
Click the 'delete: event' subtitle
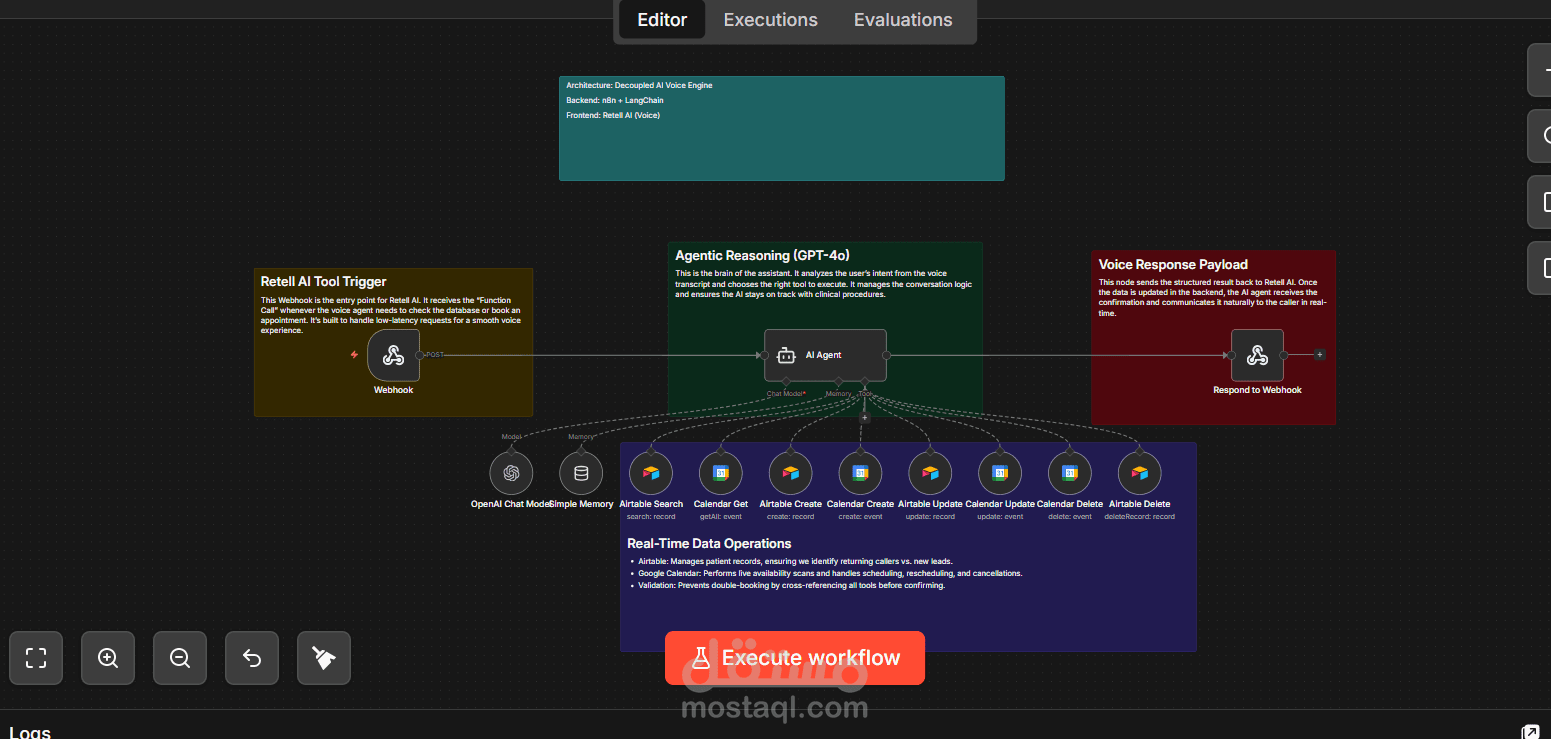pyautogui.click(x=1070, y=517)
